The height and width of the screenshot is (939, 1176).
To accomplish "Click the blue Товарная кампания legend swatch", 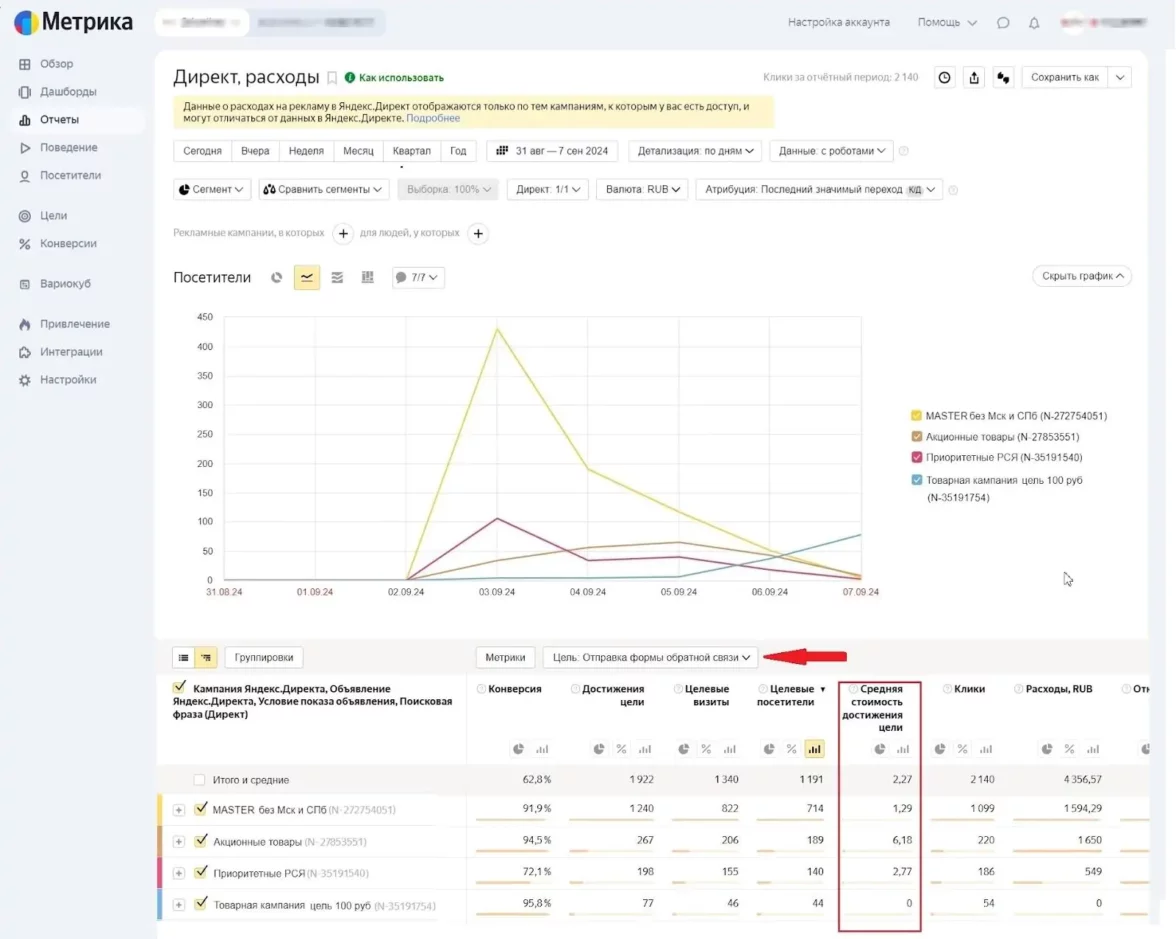I will coord(916,480).
